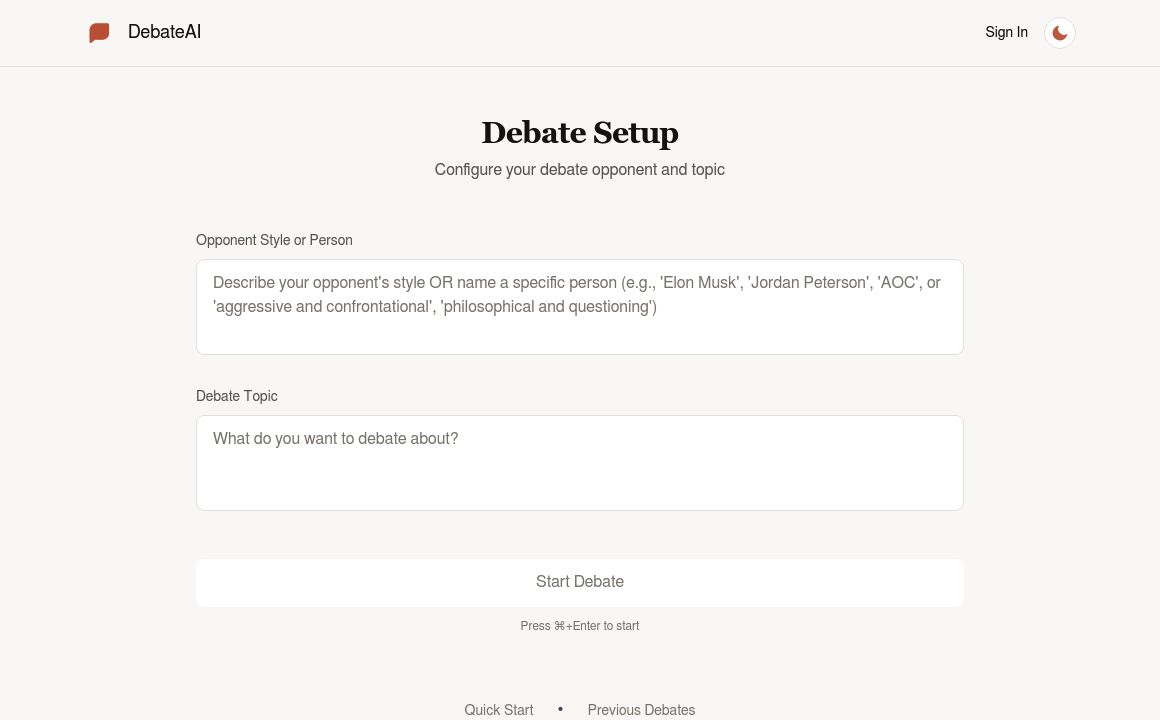Open the Sign In page
The image size is (1160, 720).
(1006, 32)
